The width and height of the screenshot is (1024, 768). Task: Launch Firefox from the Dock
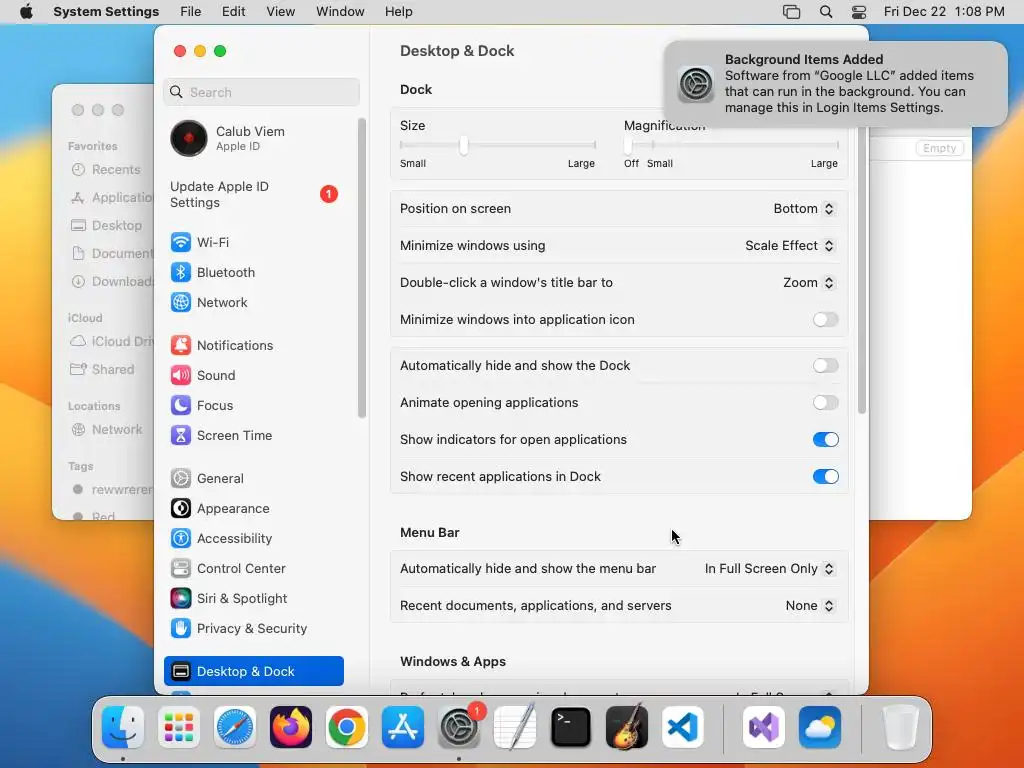291,727
